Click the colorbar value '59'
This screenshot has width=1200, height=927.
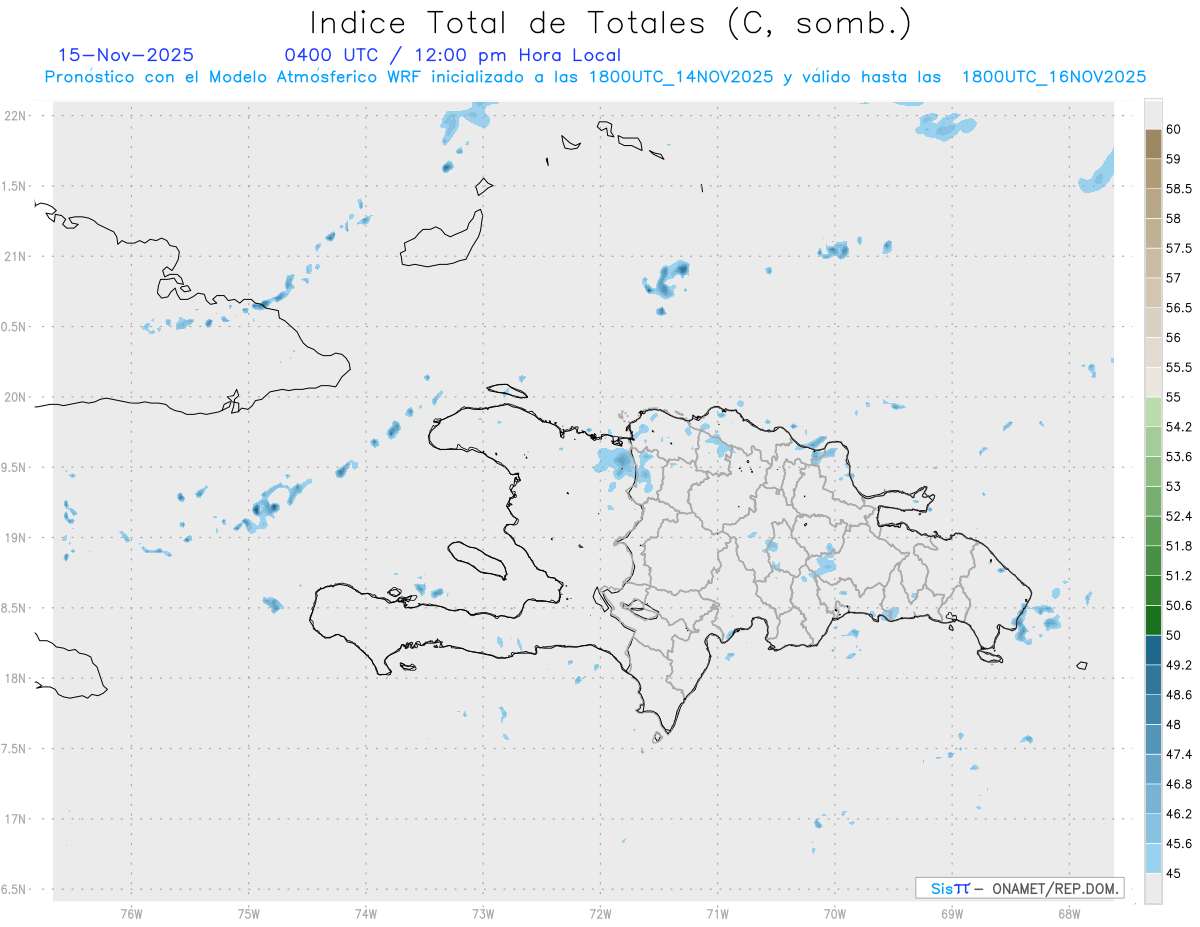pos(1174,159)
